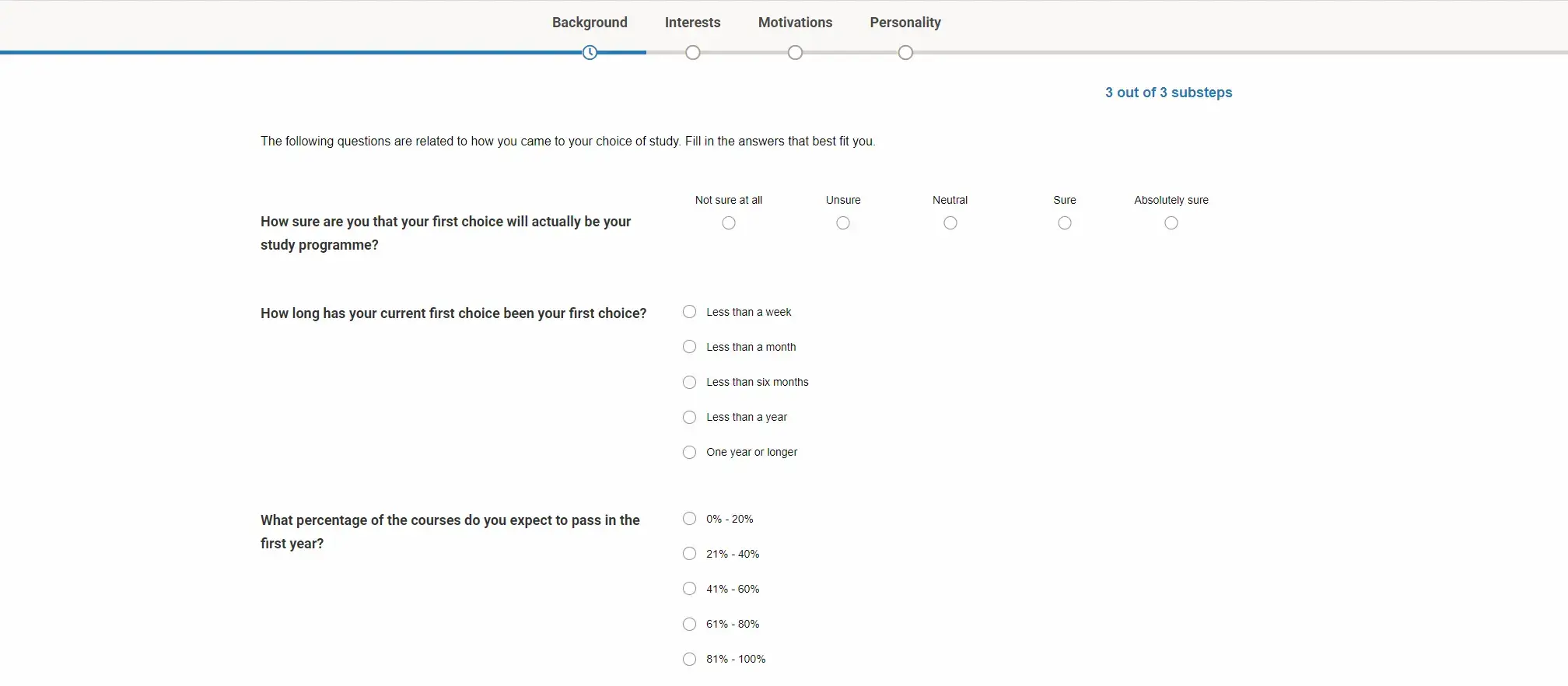Select 'Not sure at all' radio button
This screenshot has height=686, width=1568.
coord(729,223)
